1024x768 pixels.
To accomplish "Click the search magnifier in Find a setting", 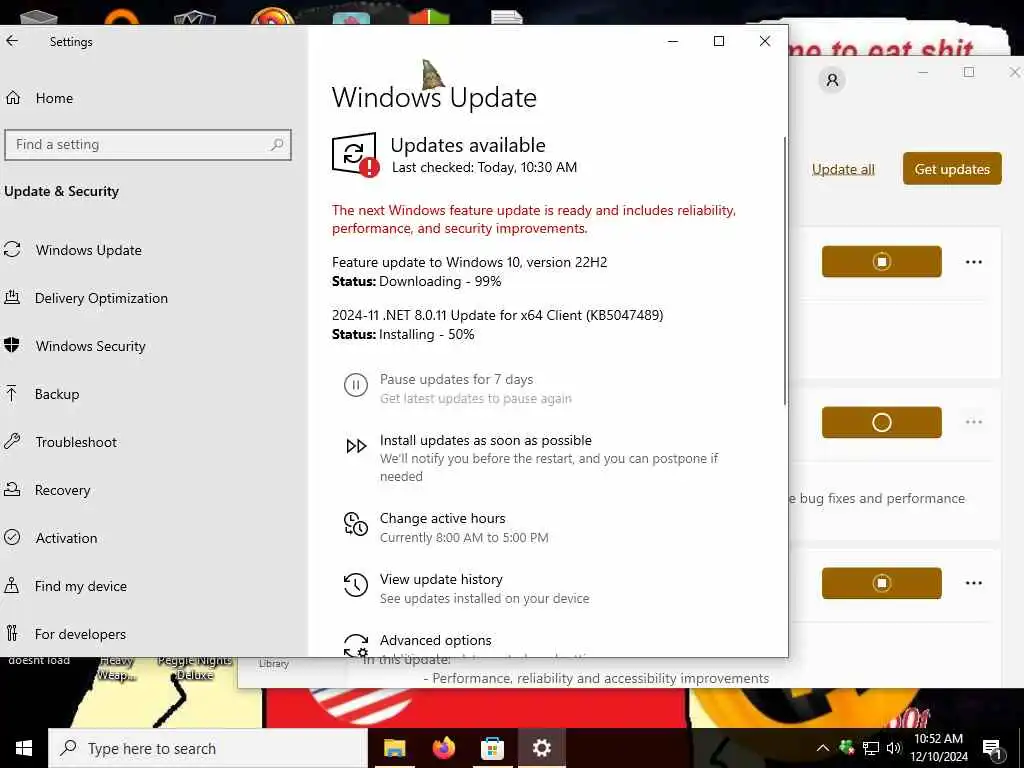I will point(277,144).
